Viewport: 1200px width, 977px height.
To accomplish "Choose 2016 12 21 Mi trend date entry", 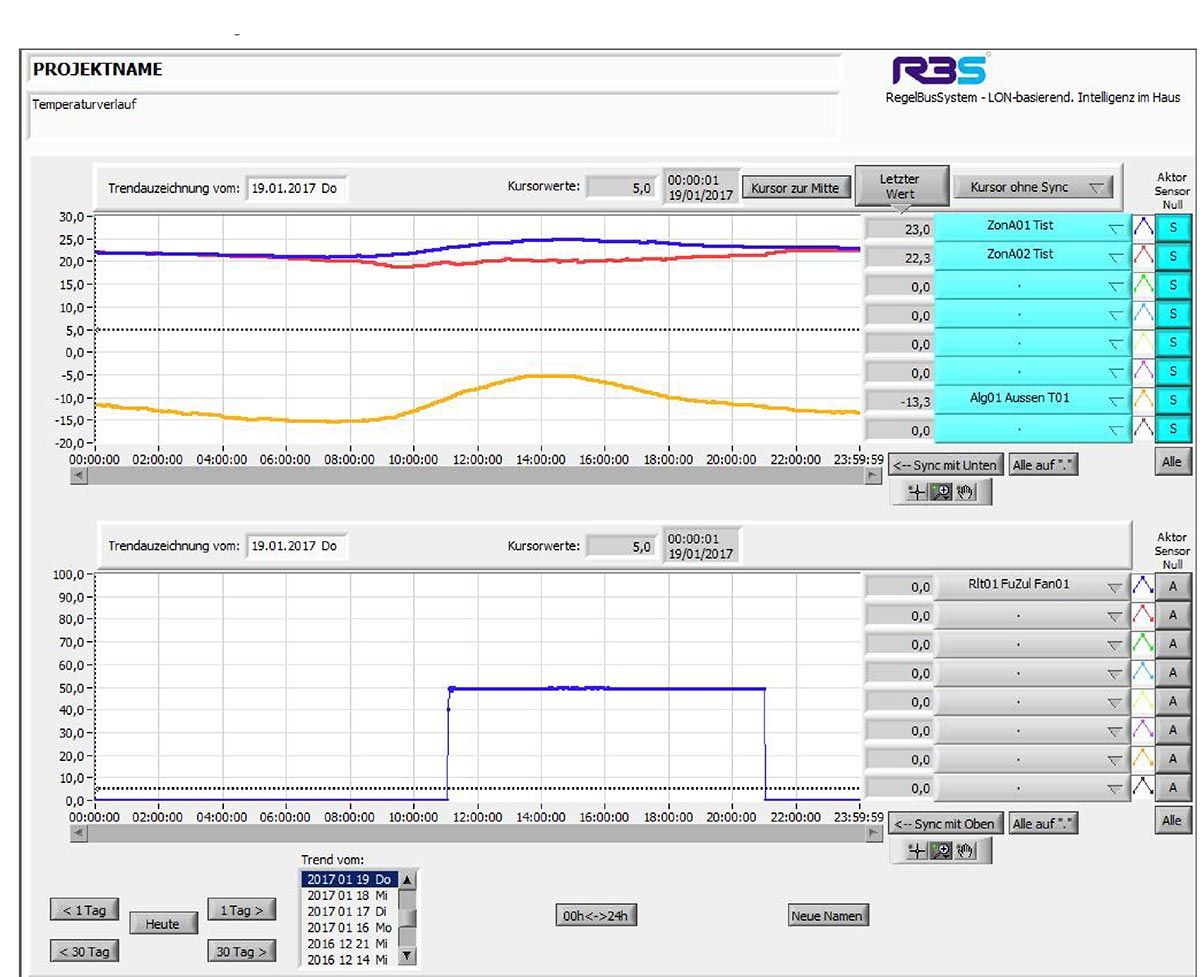I will pos(348,943).
